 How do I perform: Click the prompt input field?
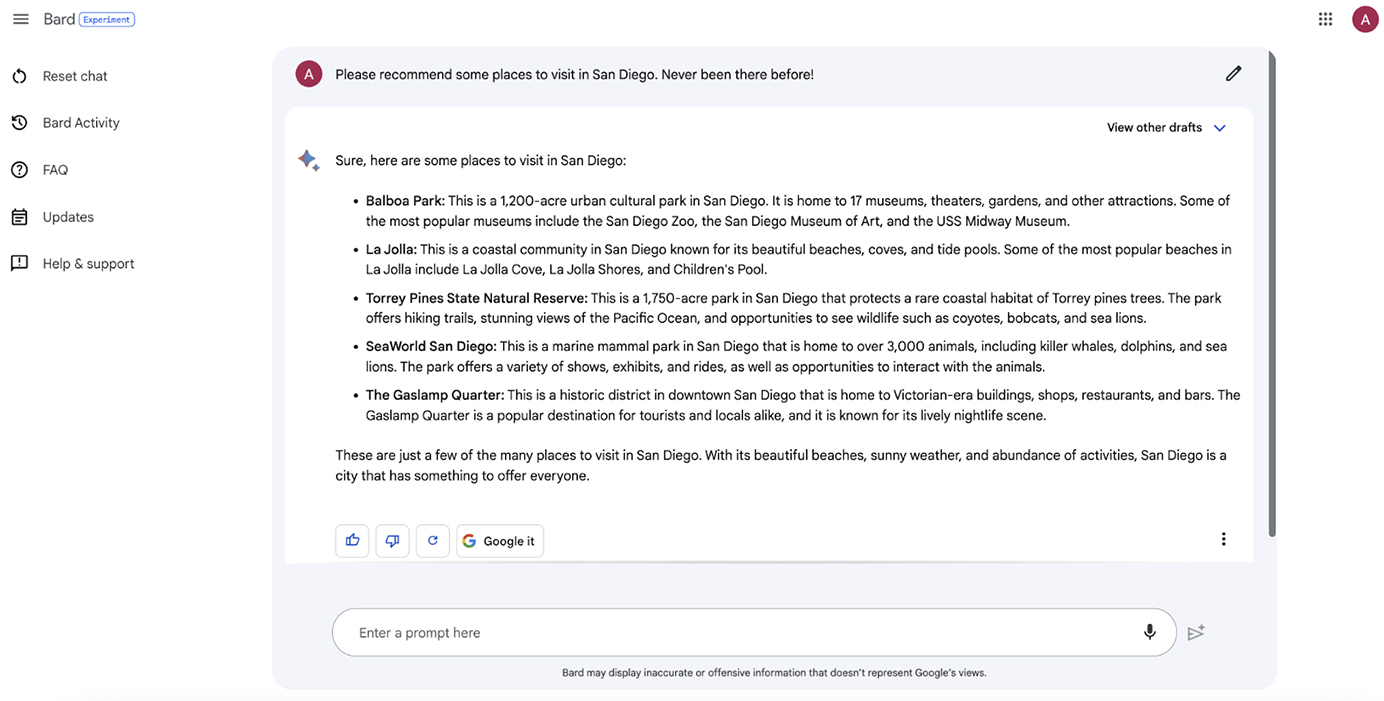[x=700, y=632]
